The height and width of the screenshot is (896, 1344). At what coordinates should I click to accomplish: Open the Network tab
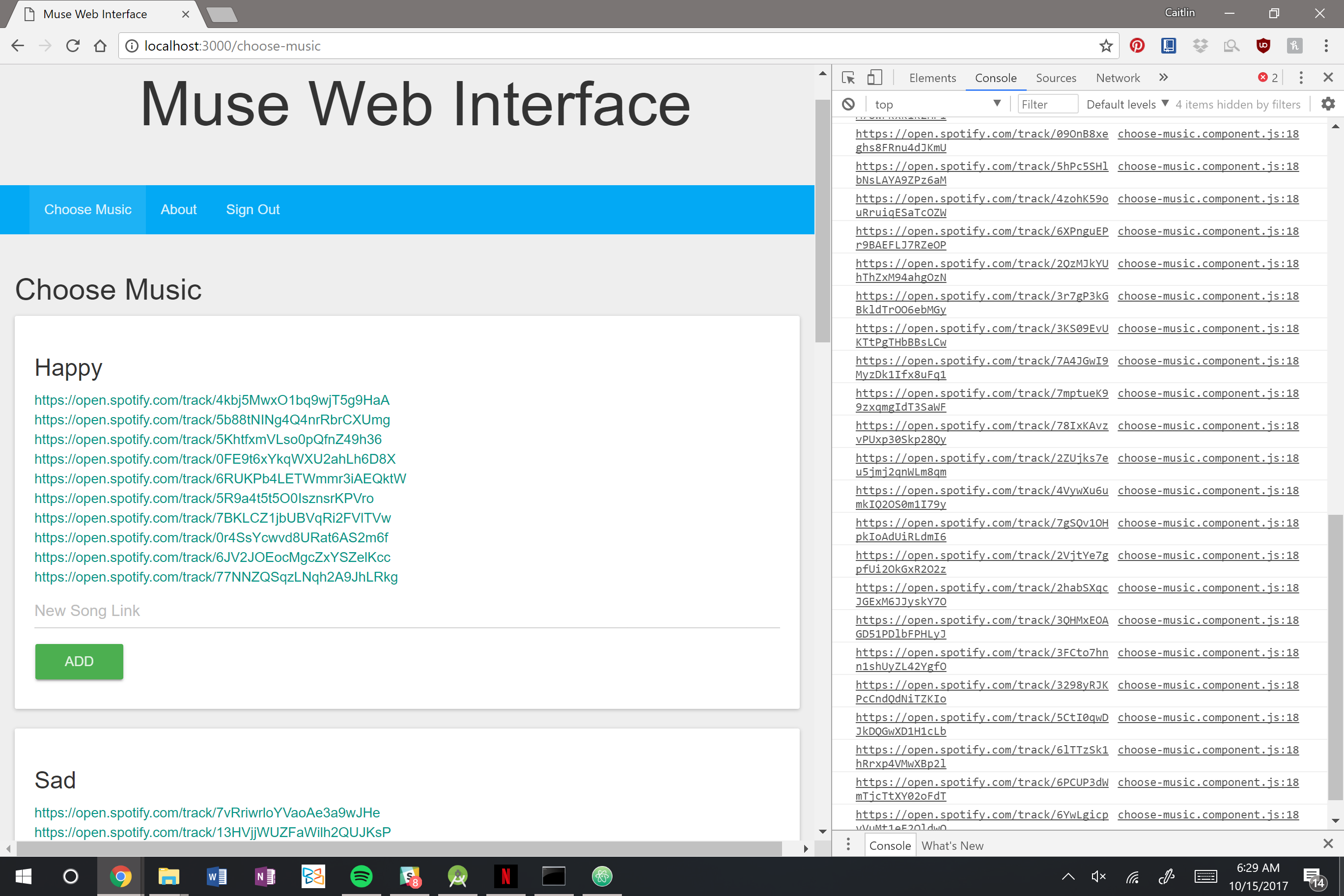pyautogui.click(x=1117, y=78)
